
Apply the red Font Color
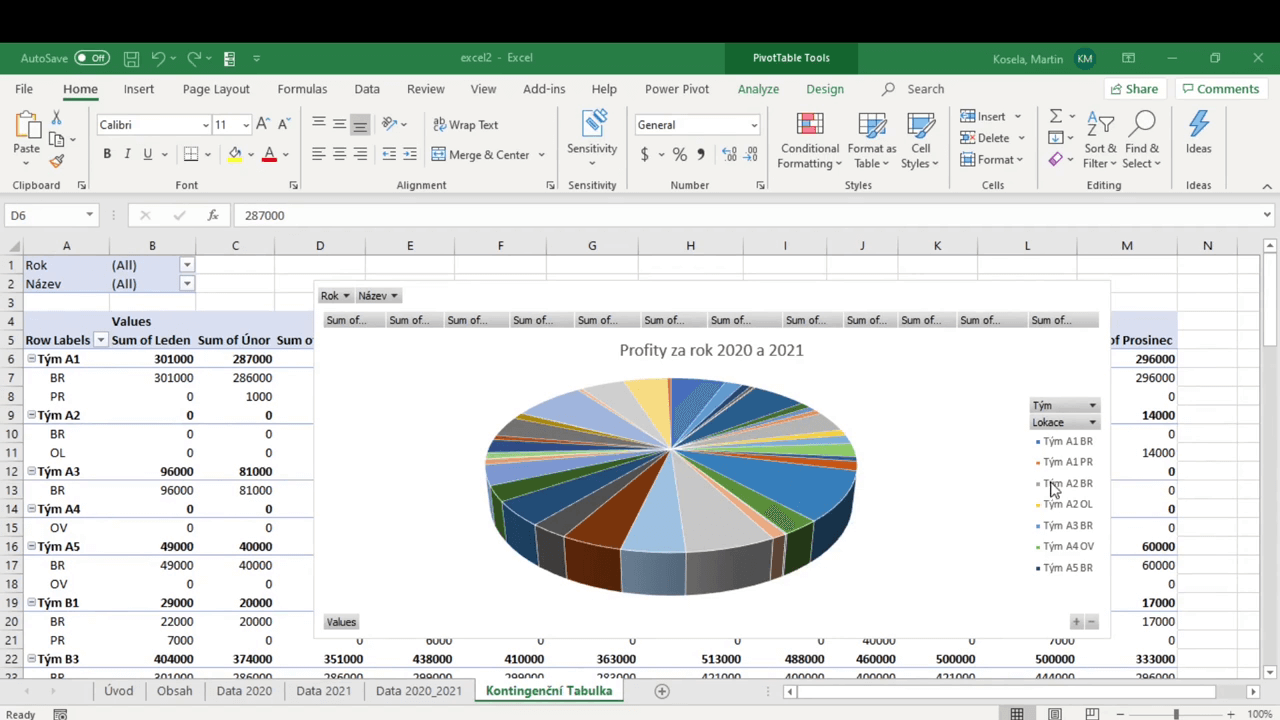click(x=268, y=154)
